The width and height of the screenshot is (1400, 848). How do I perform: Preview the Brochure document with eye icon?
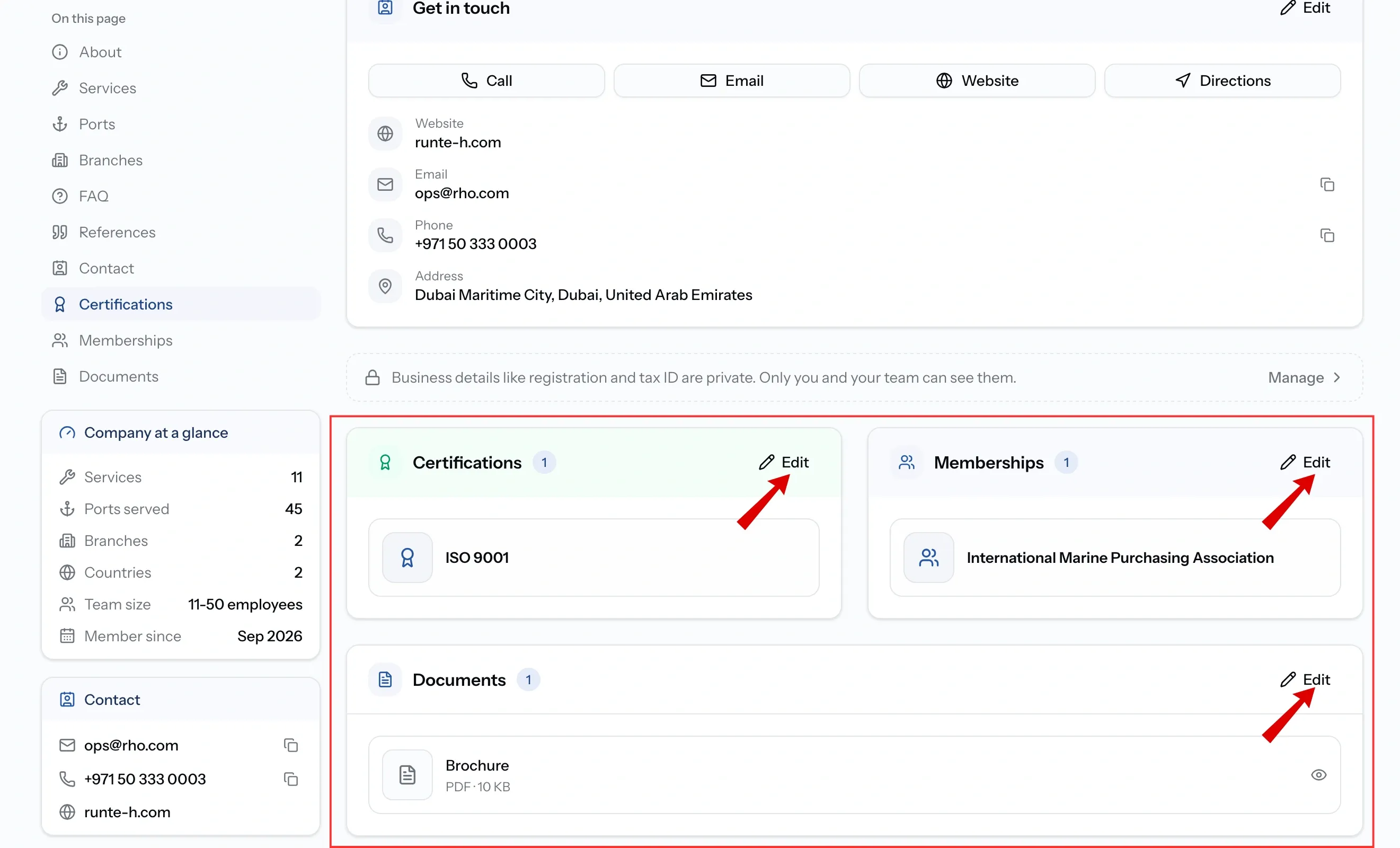pyautogui.click(x=1318, y=775)
